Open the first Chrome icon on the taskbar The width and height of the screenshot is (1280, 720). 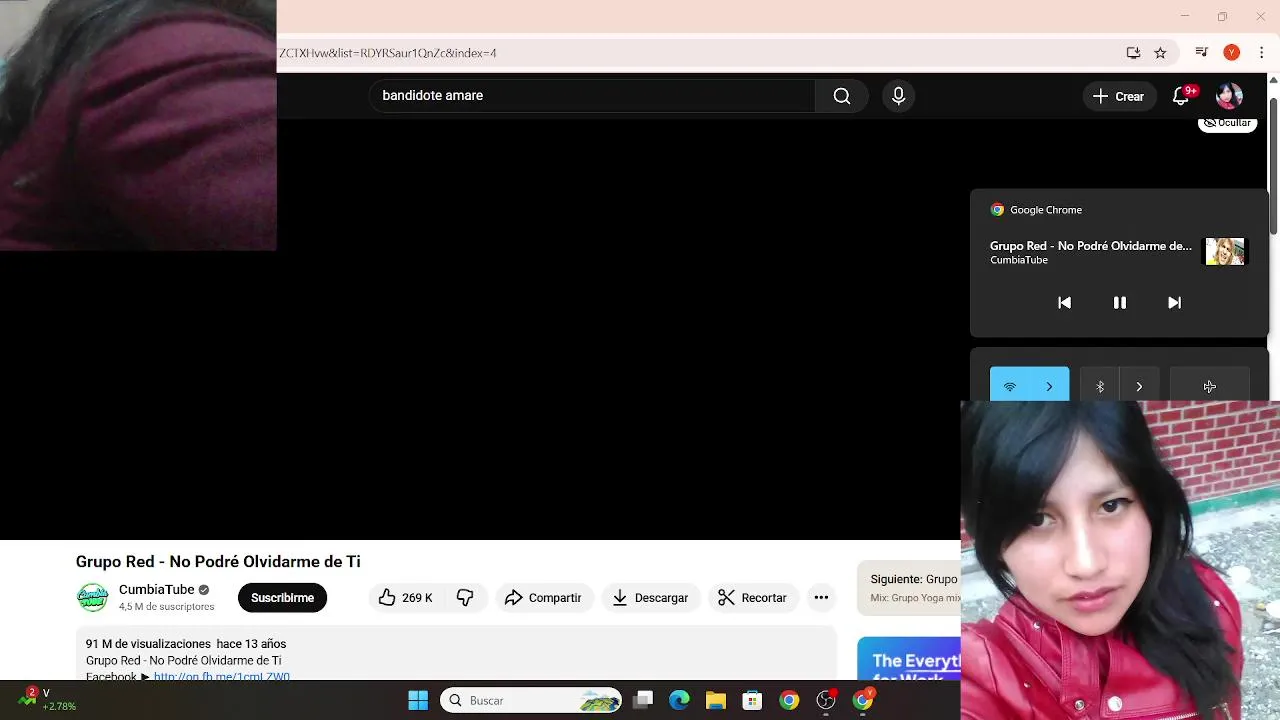(x=789, y=700)
